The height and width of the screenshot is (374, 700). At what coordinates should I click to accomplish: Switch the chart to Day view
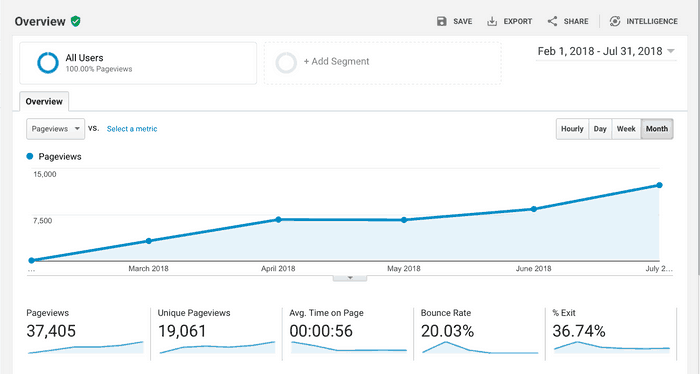click(x=600, y=129)
